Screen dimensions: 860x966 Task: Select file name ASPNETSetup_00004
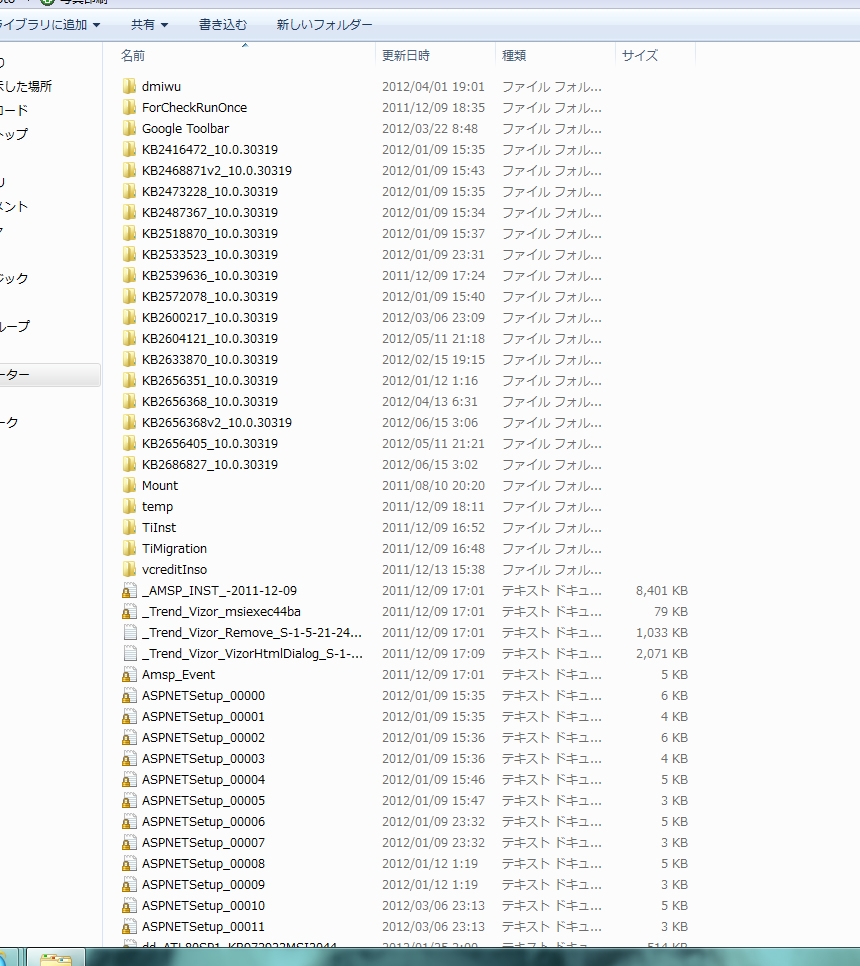(203, 779)
